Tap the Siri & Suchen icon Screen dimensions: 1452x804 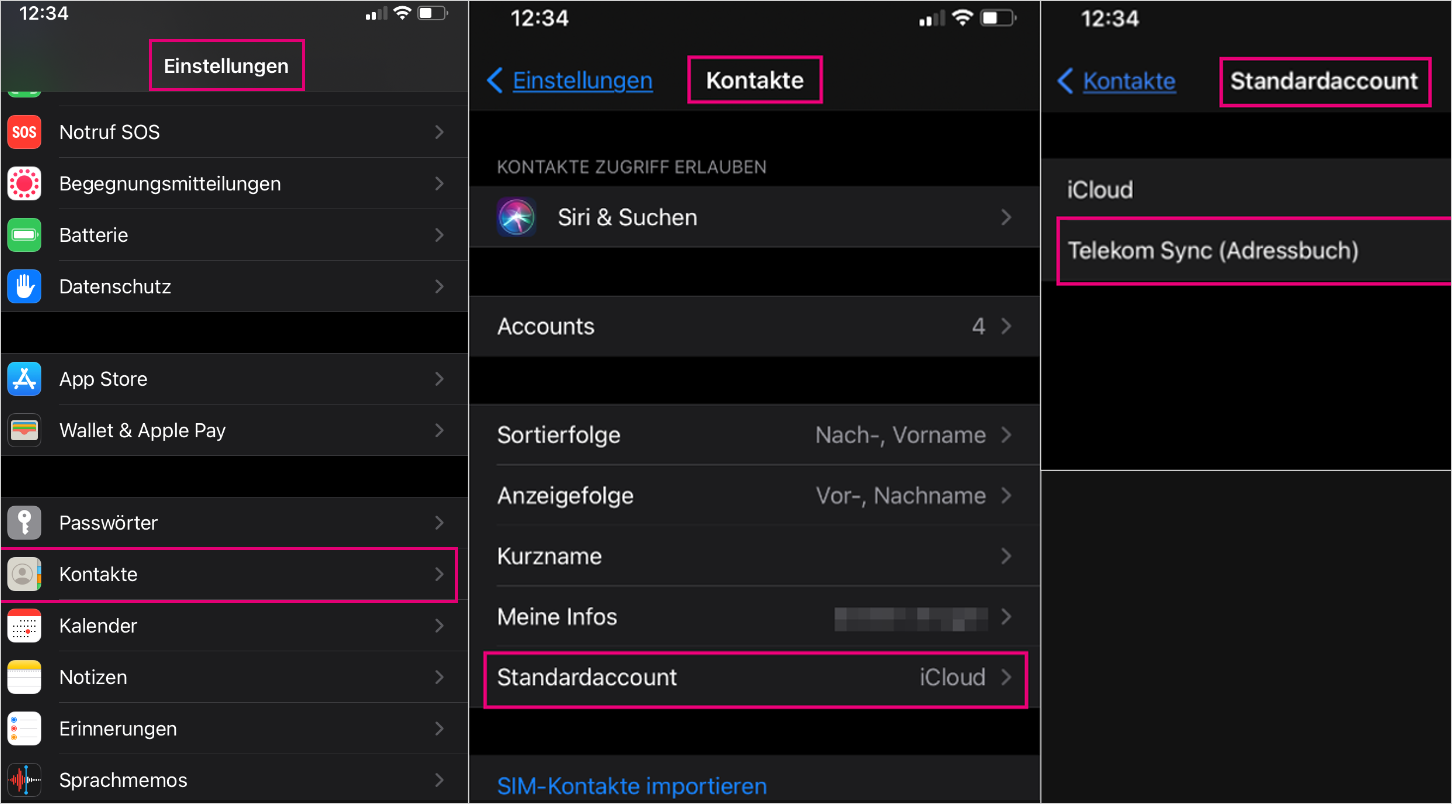click(x=516, y=217)
